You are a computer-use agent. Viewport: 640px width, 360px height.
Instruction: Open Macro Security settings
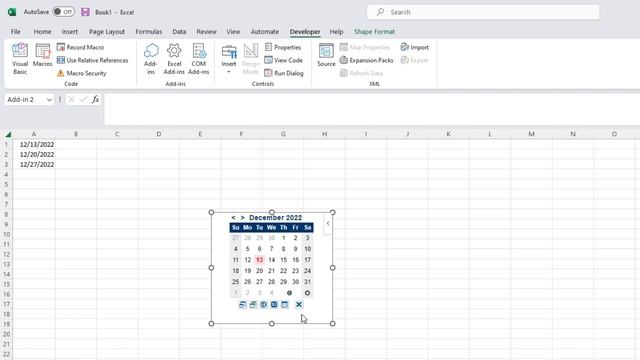[82, 73]
